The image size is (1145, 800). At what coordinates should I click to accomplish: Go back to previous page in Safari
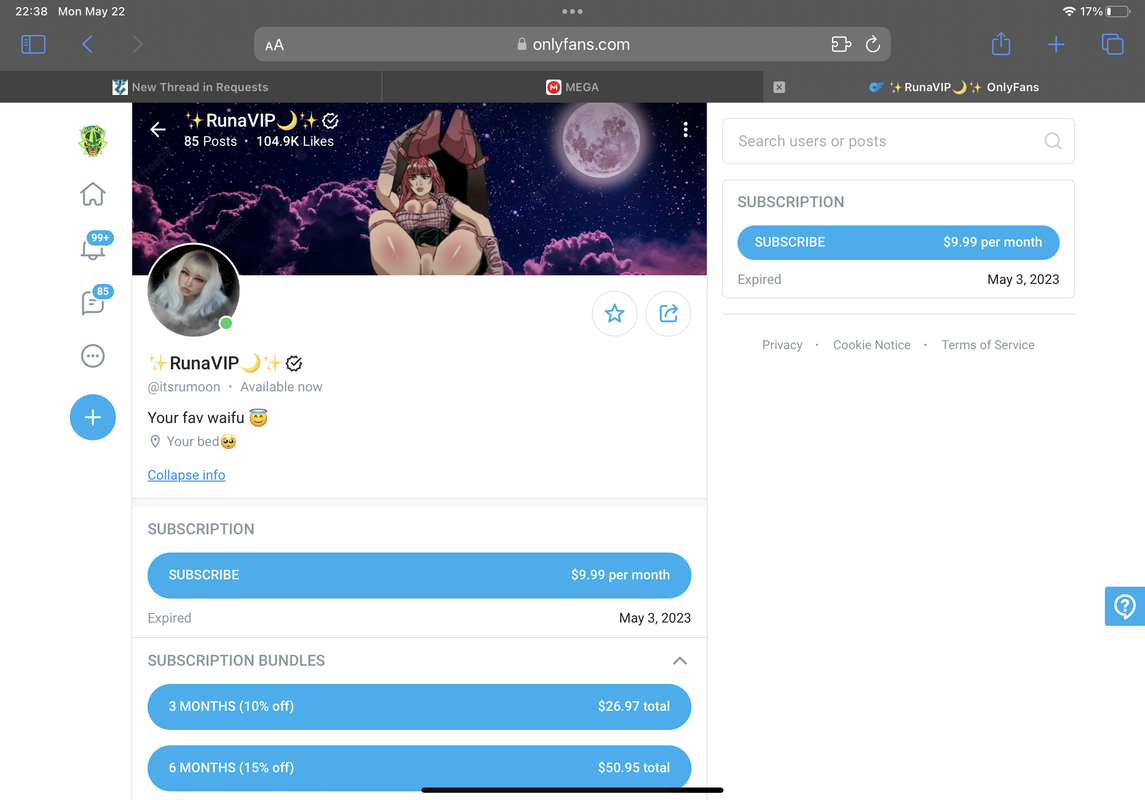point(87,45)
